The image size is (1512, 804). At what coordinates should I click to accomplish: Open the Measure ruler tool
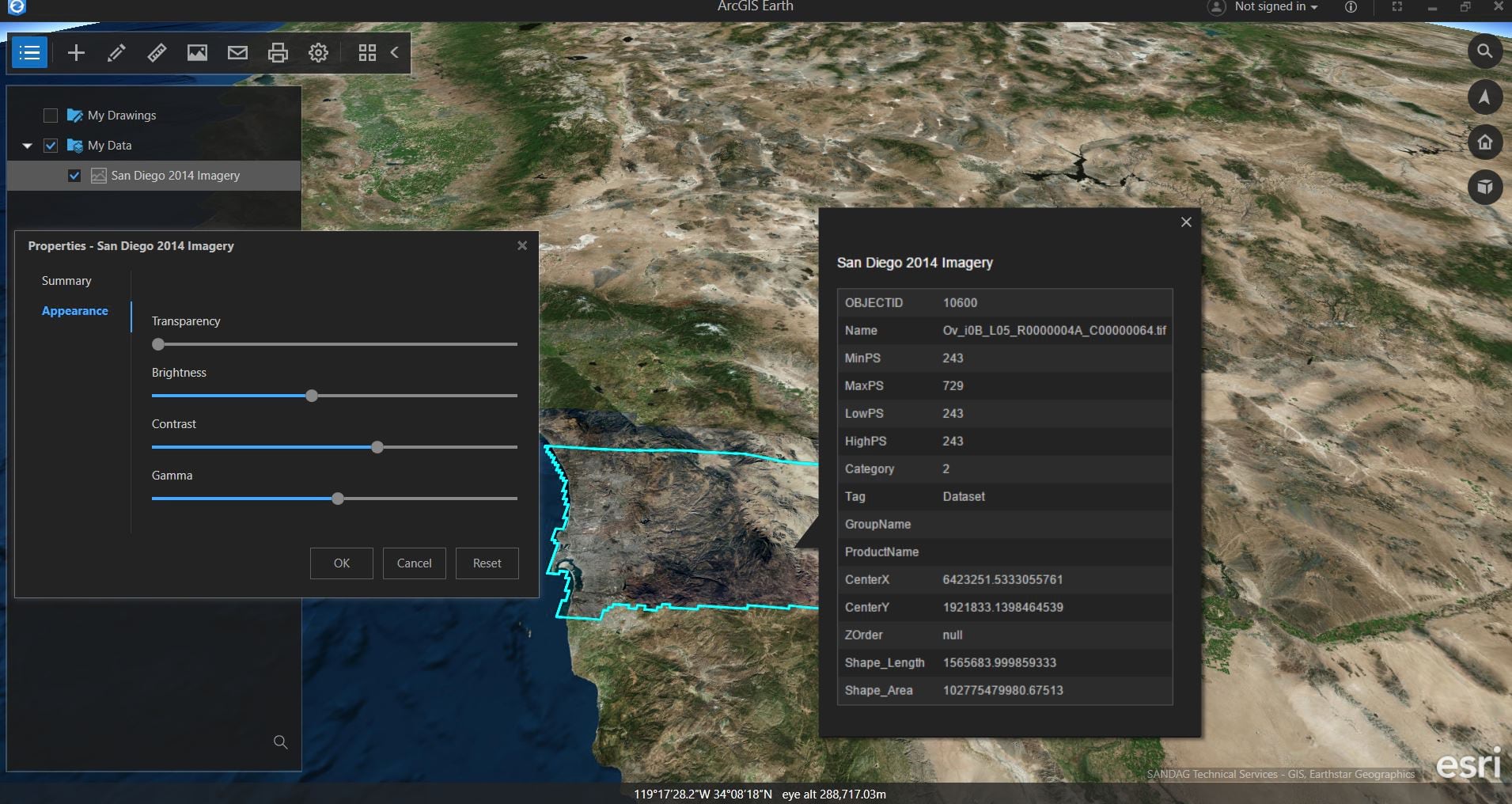(157, 53)
